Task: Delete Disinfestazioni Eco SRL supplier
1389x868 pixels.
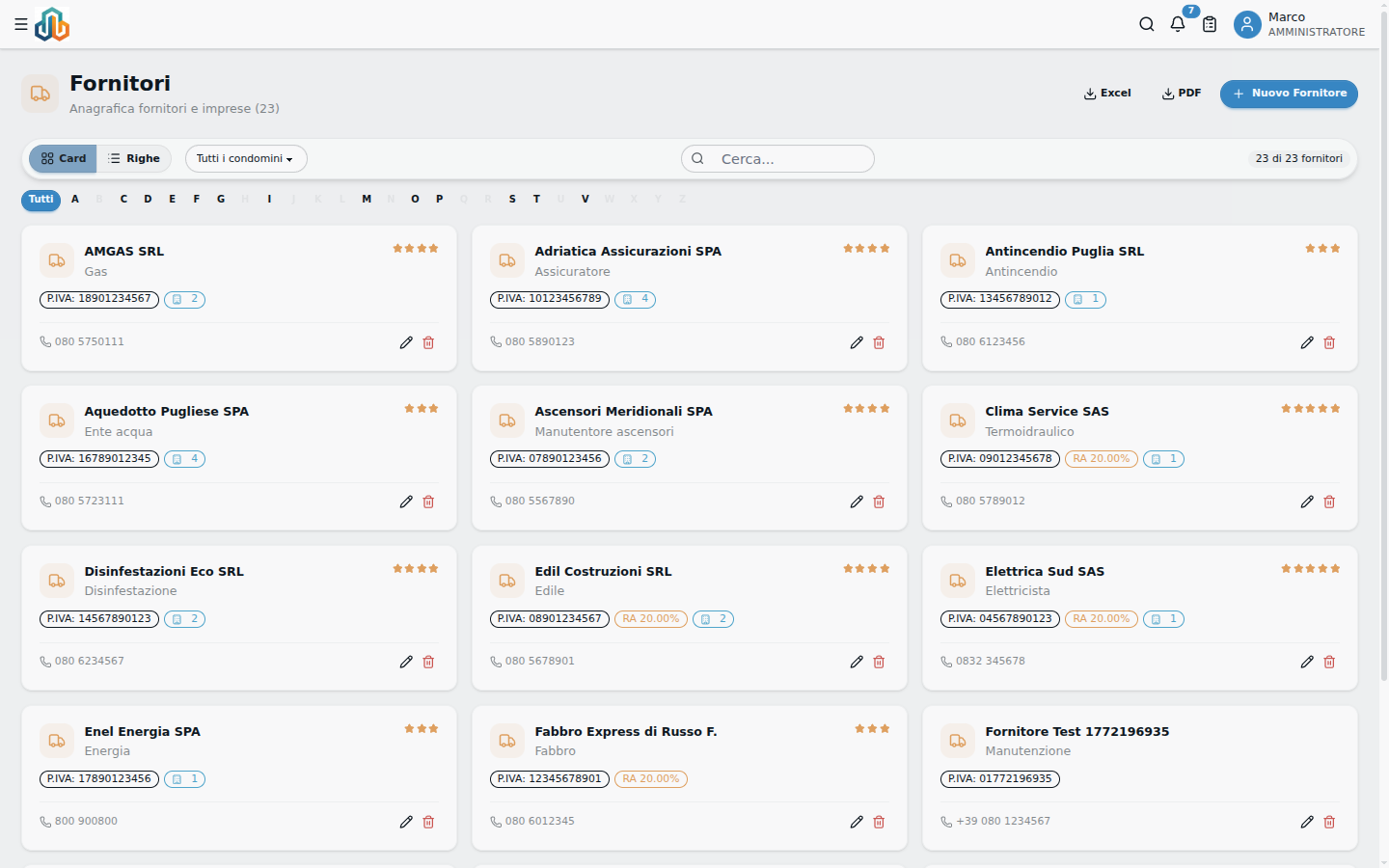Action: pos(428,662)
